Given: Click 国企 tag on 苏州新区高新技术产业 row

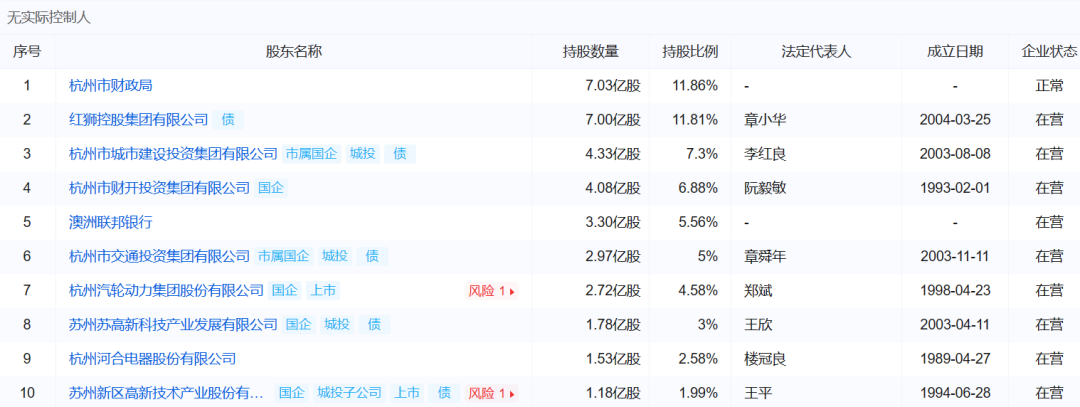Looking at the screenshot, I should click(292, 393).
